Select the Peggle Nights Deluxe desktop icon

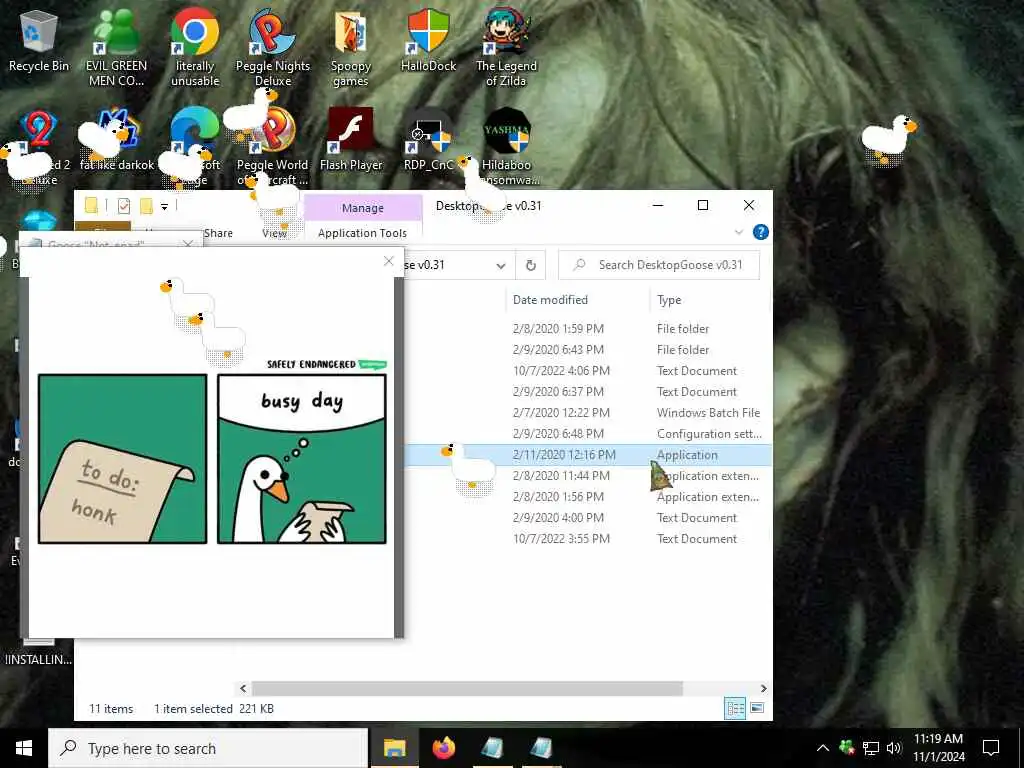click(273, 47)
